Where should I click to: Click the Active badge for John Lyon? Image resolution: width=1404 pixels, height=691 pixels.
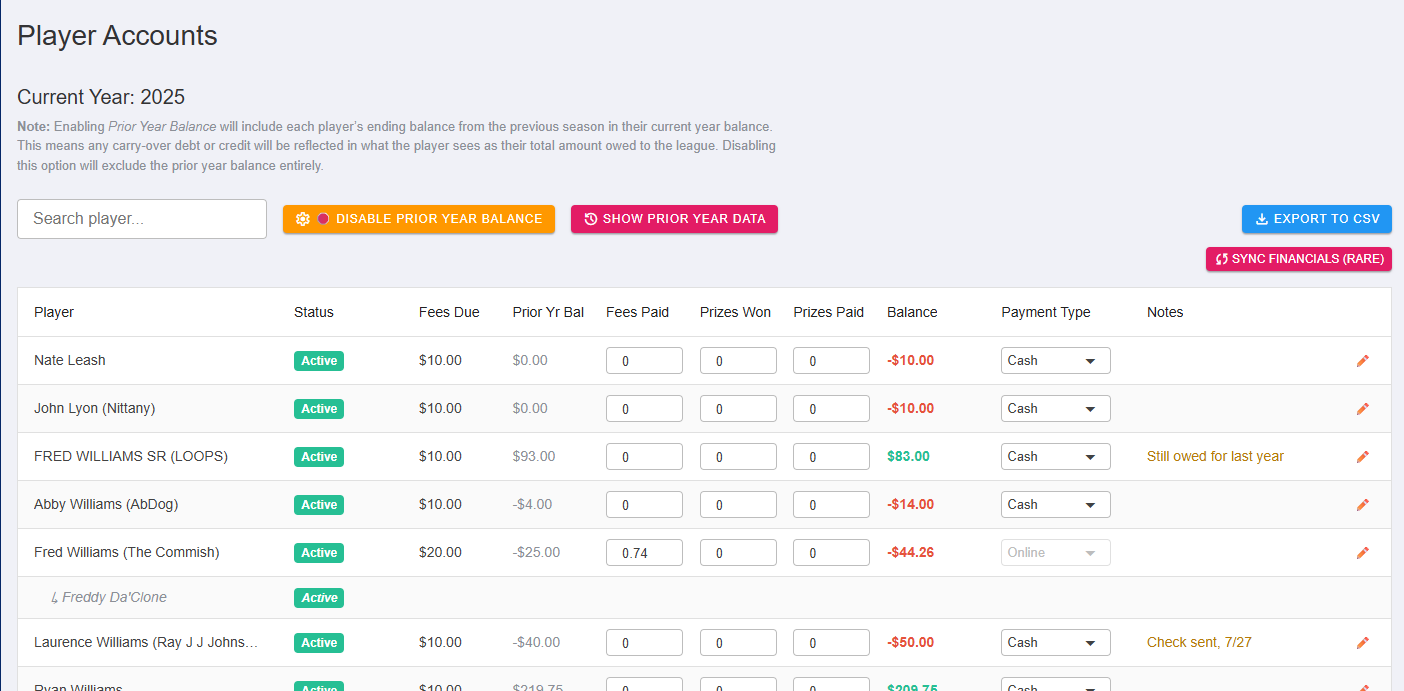[x=318, y=408]
